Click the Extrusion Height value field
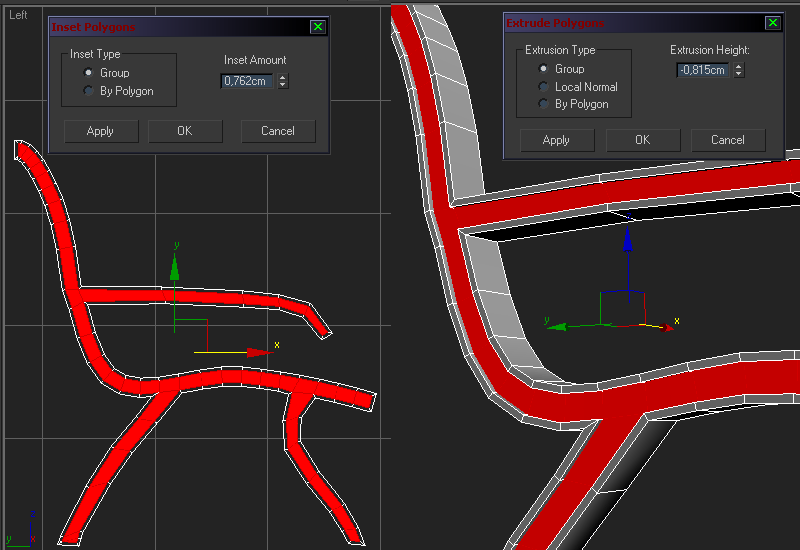The width and height of the screenshot is (800, 550). coord(702,70)
